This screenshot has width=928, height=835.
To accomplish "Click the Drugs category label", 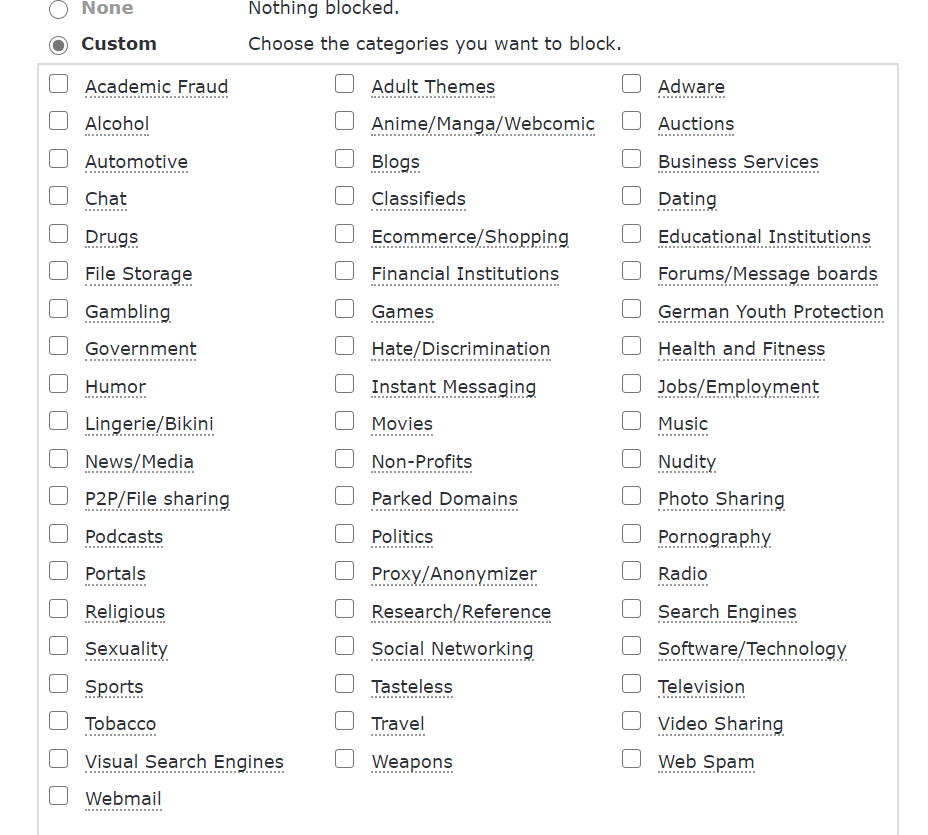I will [x=111, y=237].
